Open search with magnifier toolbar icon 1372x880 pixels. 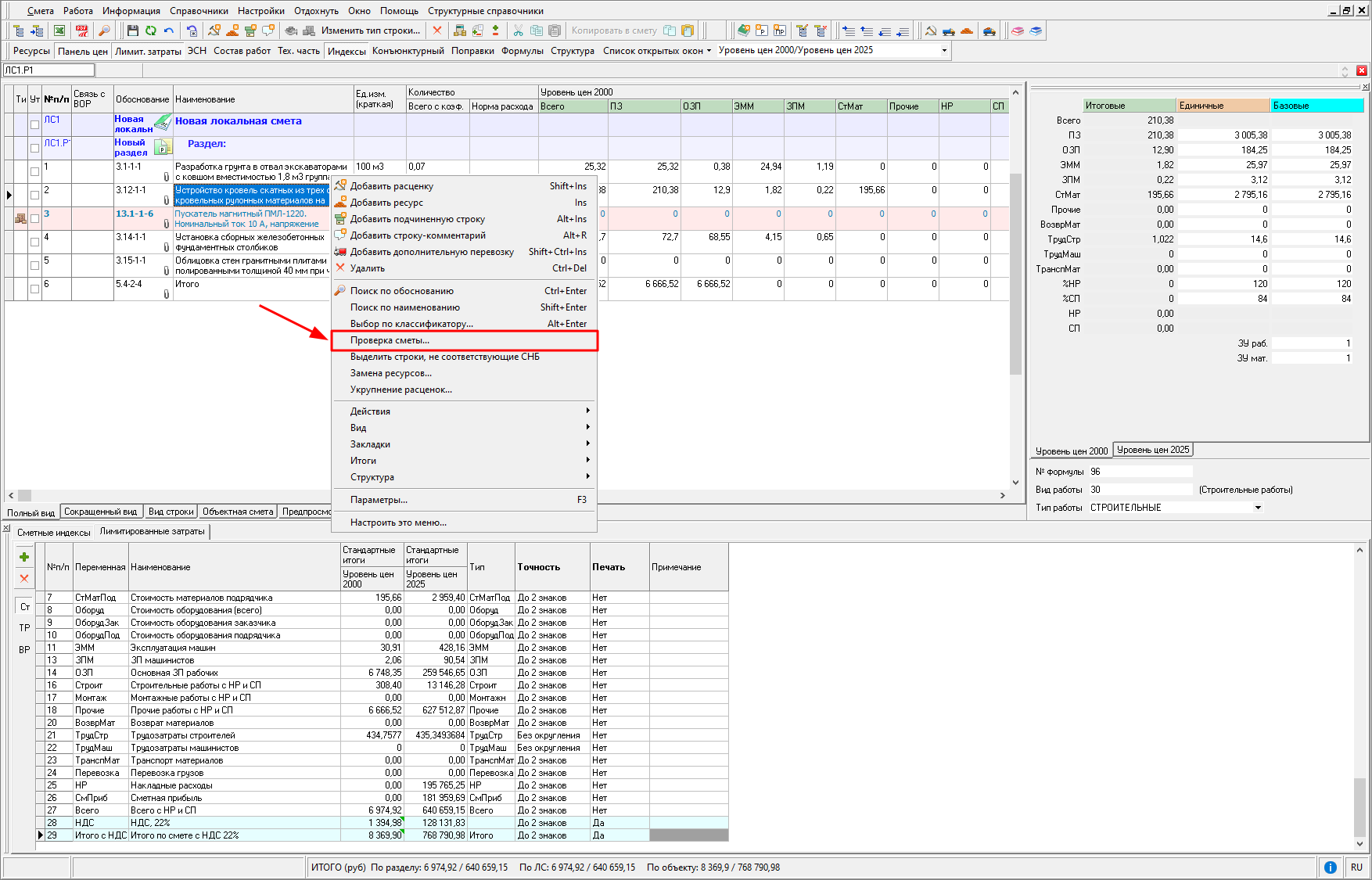coord(103,31)
